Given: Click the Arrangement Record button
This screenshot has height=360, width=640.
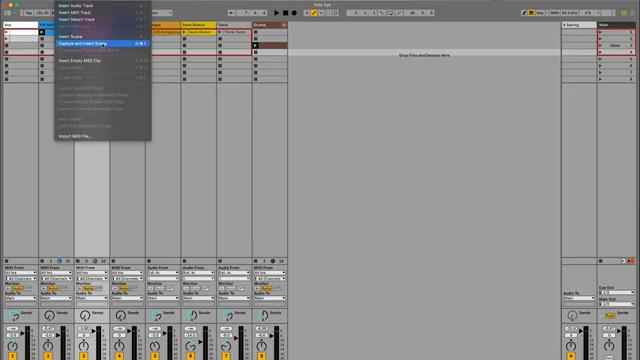Looking at the screenshot, I should [294, 13].
